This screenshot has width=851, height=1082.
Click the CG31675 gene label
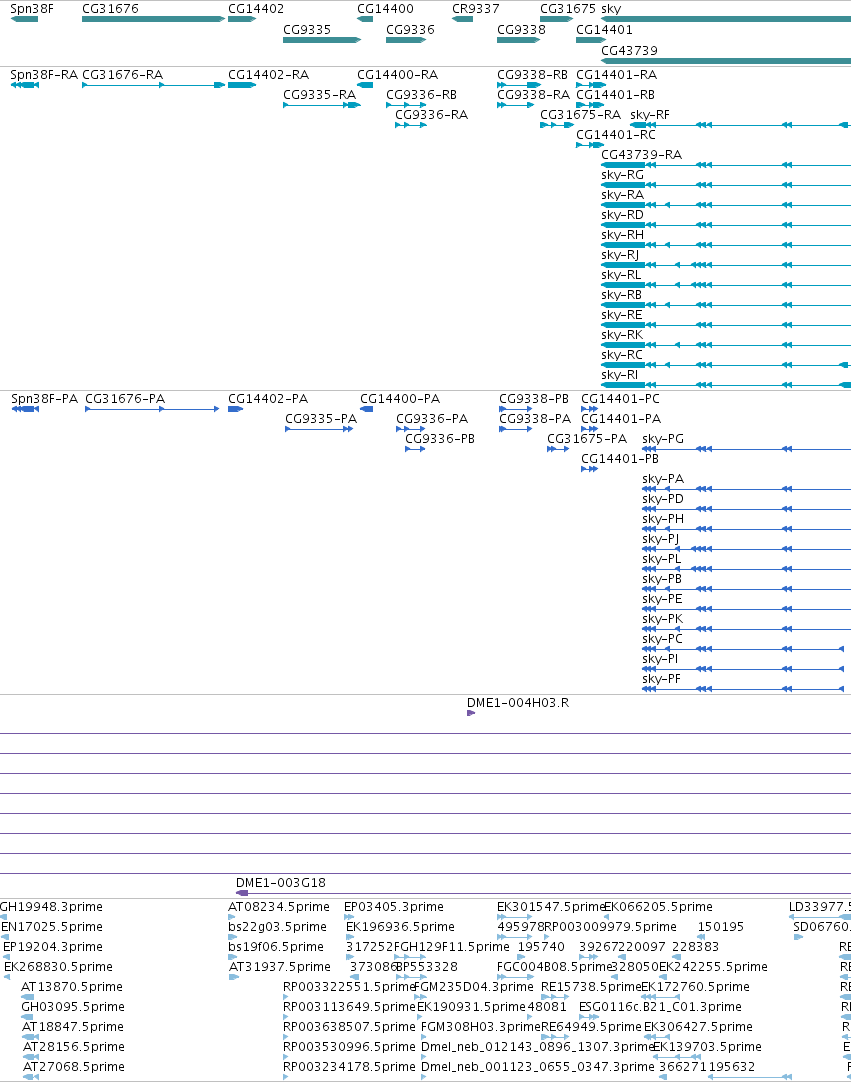[x=568, y=9]
